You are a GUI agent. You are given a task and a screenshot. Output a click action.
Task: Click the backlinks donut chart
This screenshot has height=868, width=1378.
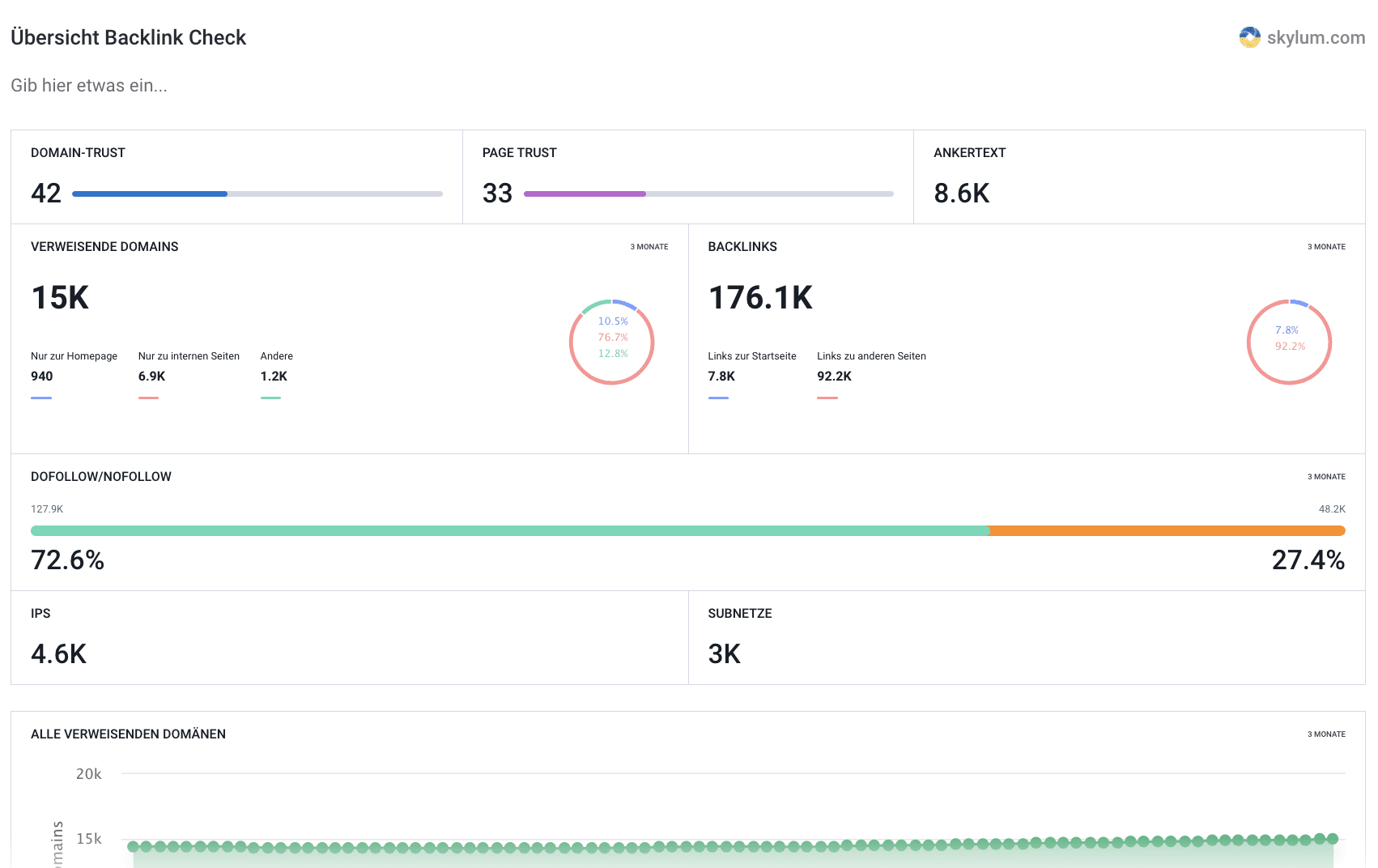(1289, 342)
